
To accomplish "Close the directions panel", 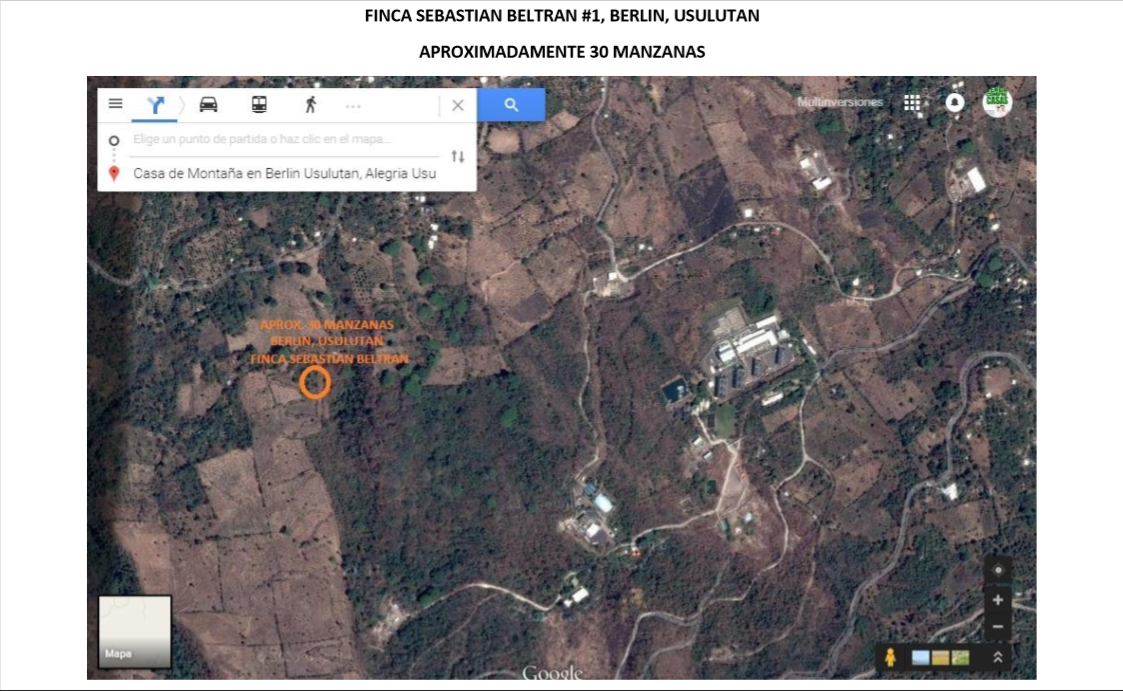I will (x=458, y=105).
